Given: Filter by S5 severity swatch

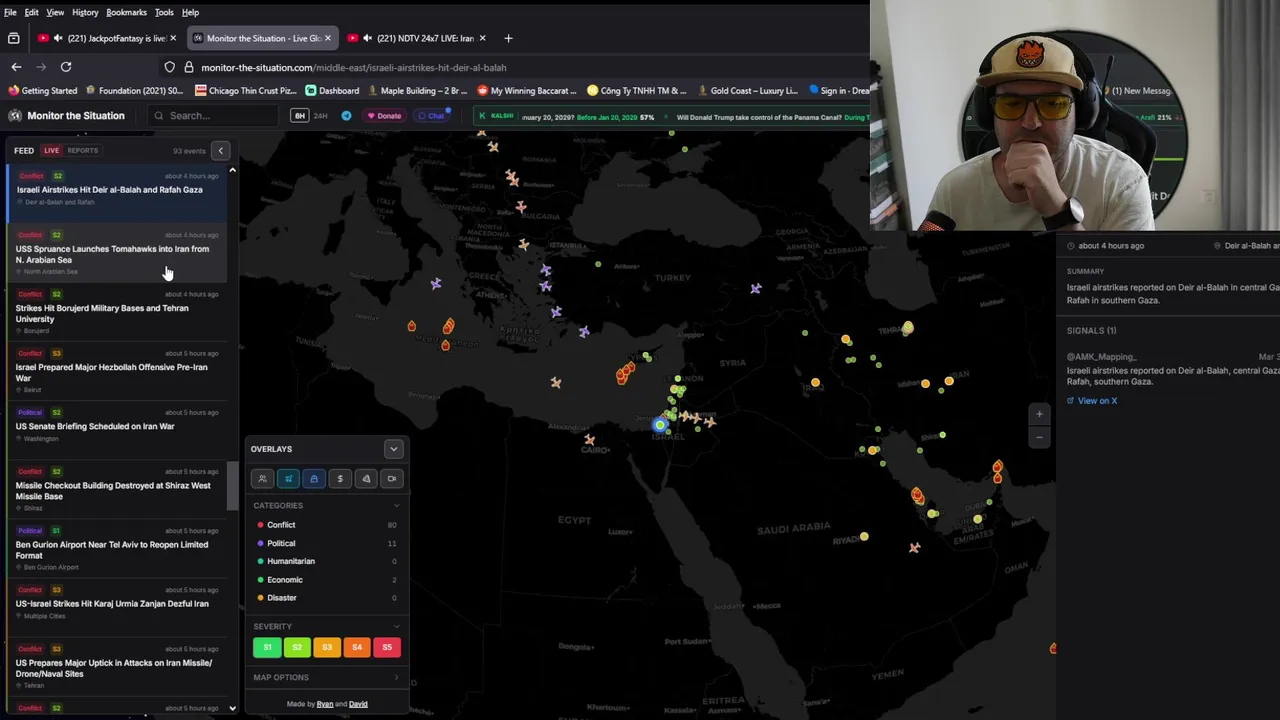Looking at the screenshot, I should [x=387, y=647].
